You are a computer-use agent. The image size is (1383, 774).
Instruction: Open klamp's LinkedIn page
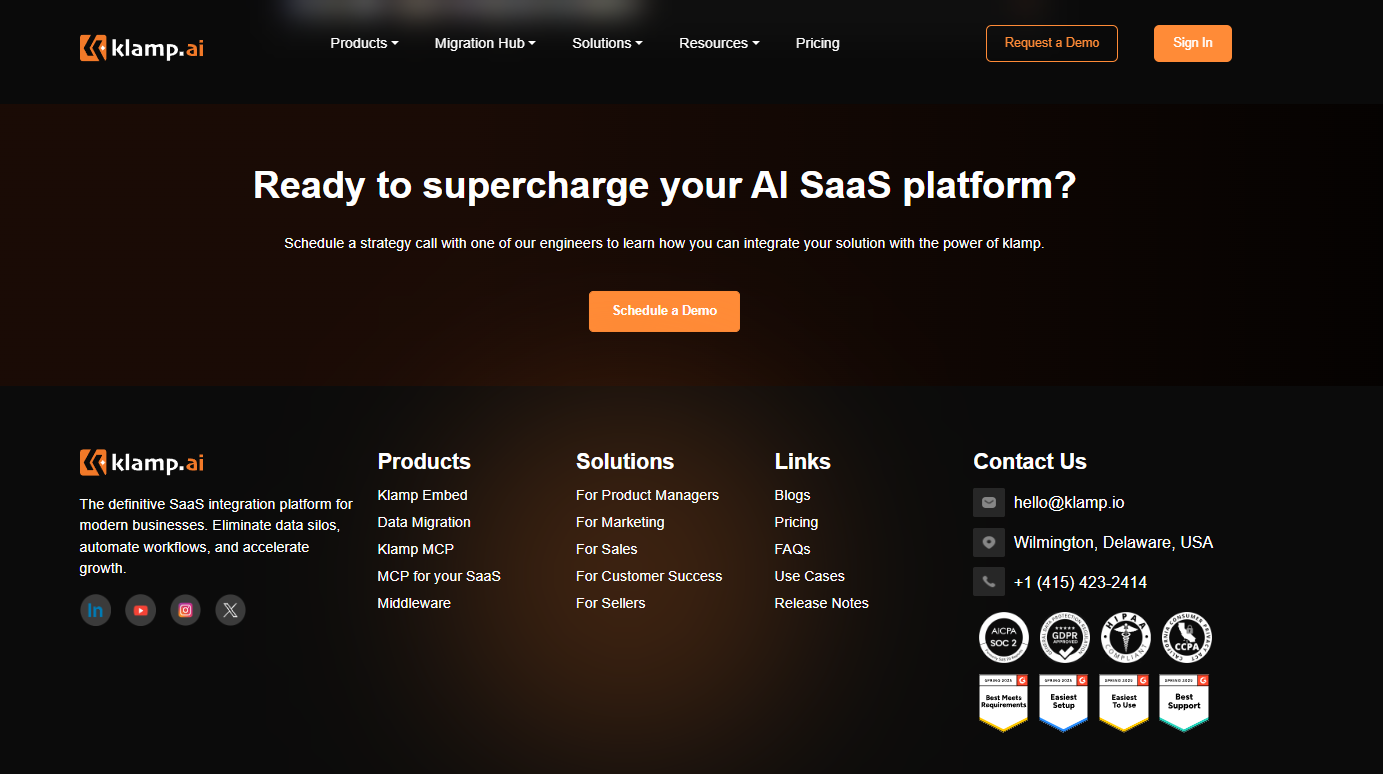[95, 610]
